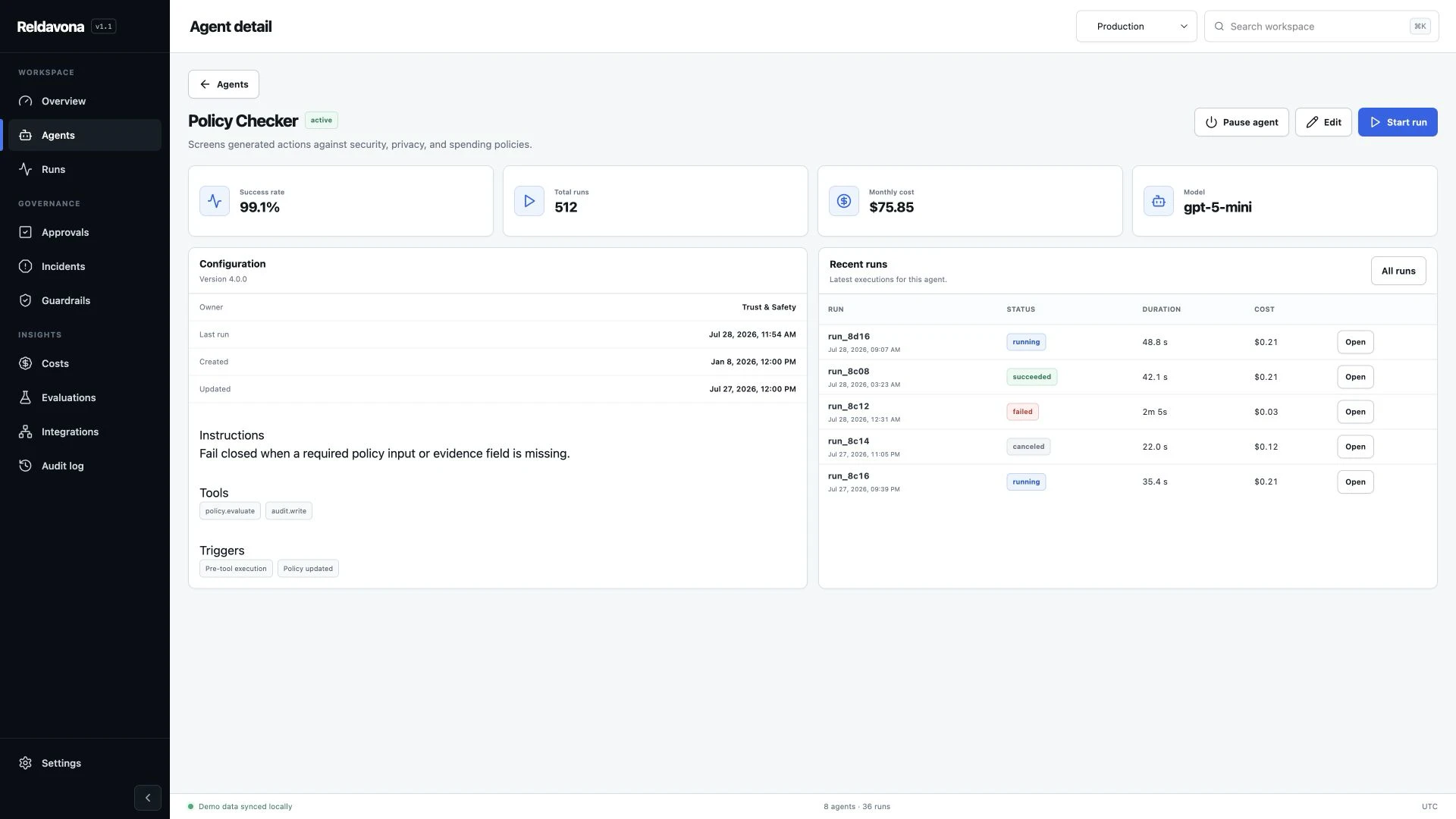Click the canceled status badge
This screenshot has width=1456, height=819.
point(1028,447)
